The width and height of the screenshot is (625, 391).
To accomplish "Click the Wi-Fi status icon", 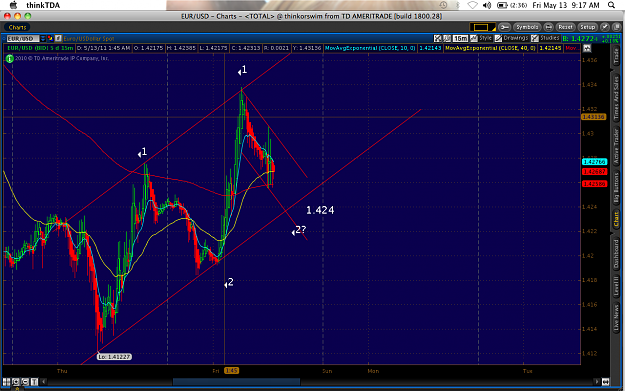I will pyautogui.click(x=472, y=5).
